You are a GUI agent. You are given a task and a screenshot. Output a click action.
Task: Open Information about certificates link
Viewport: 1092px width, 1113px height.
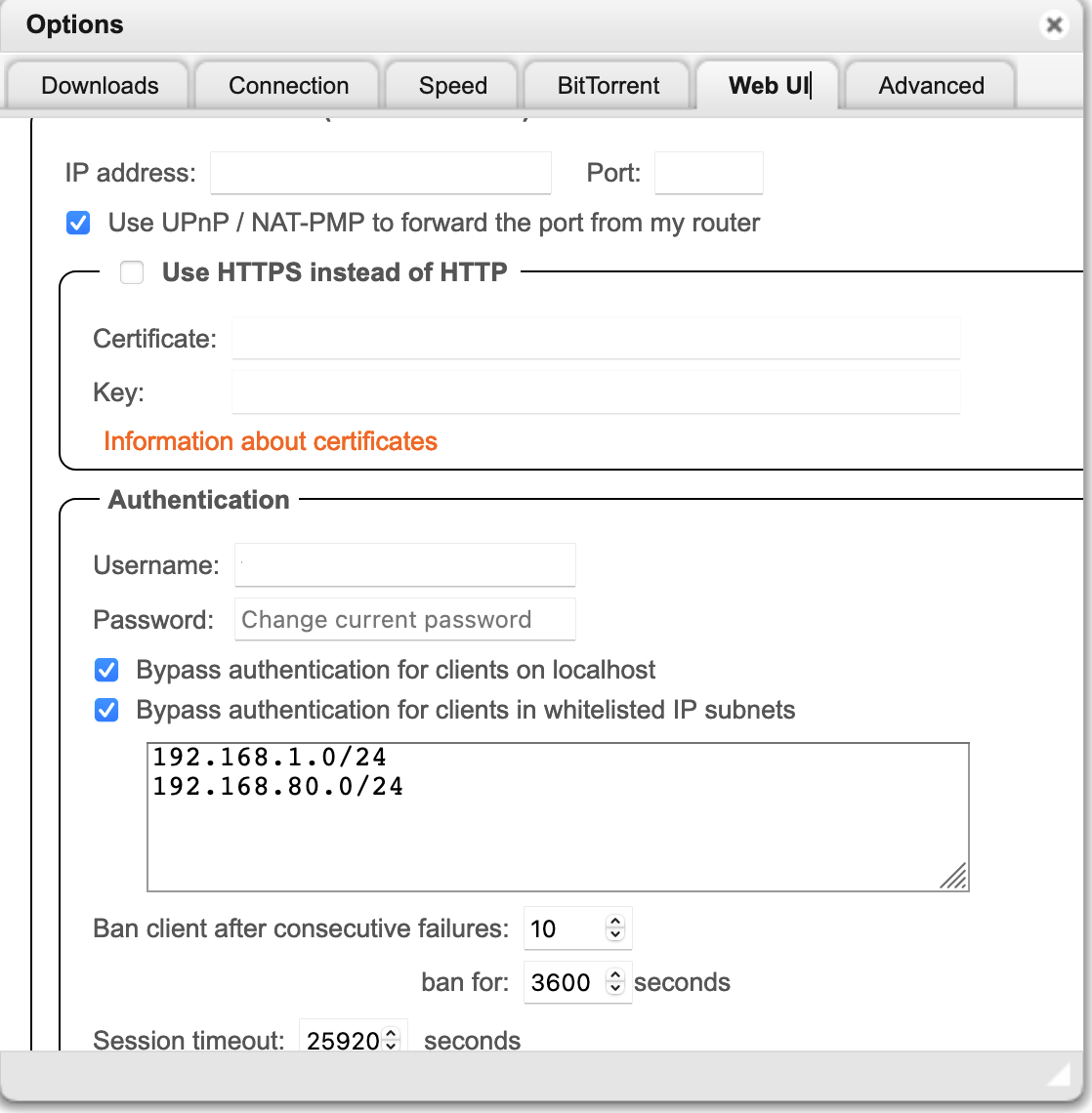tap(271, 441)
